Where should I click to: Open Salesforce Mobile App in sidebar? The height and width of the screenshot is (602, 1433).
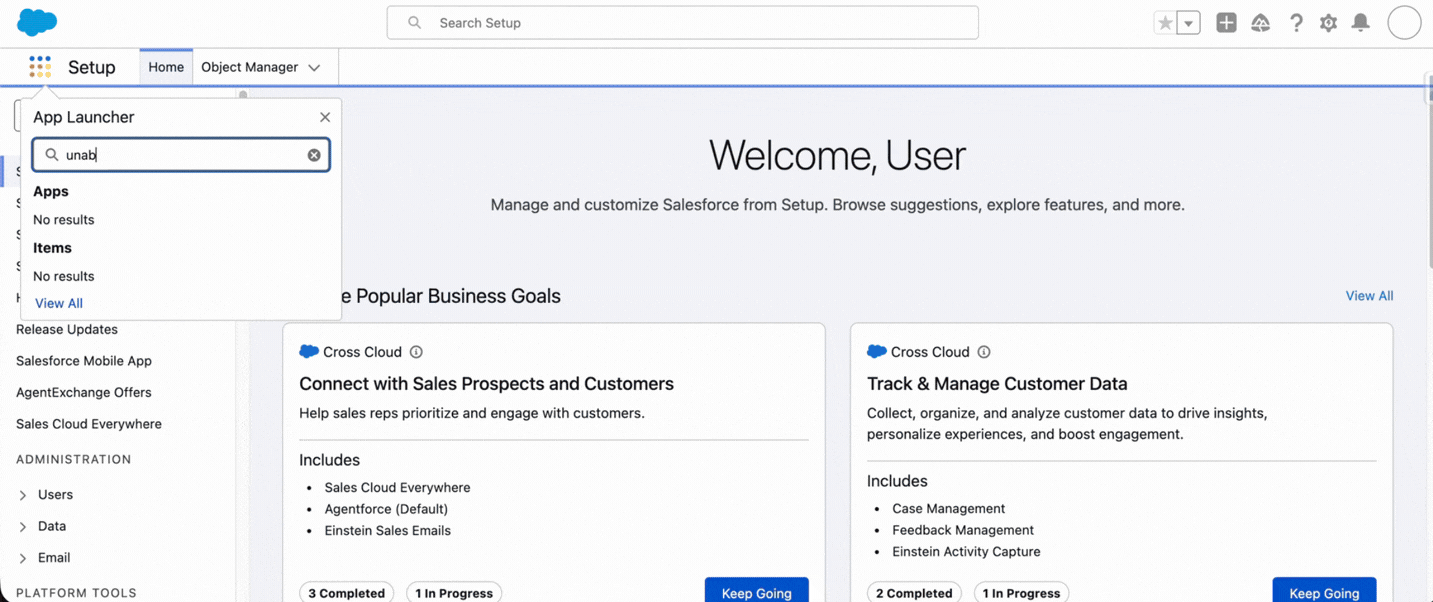[84, 361]
